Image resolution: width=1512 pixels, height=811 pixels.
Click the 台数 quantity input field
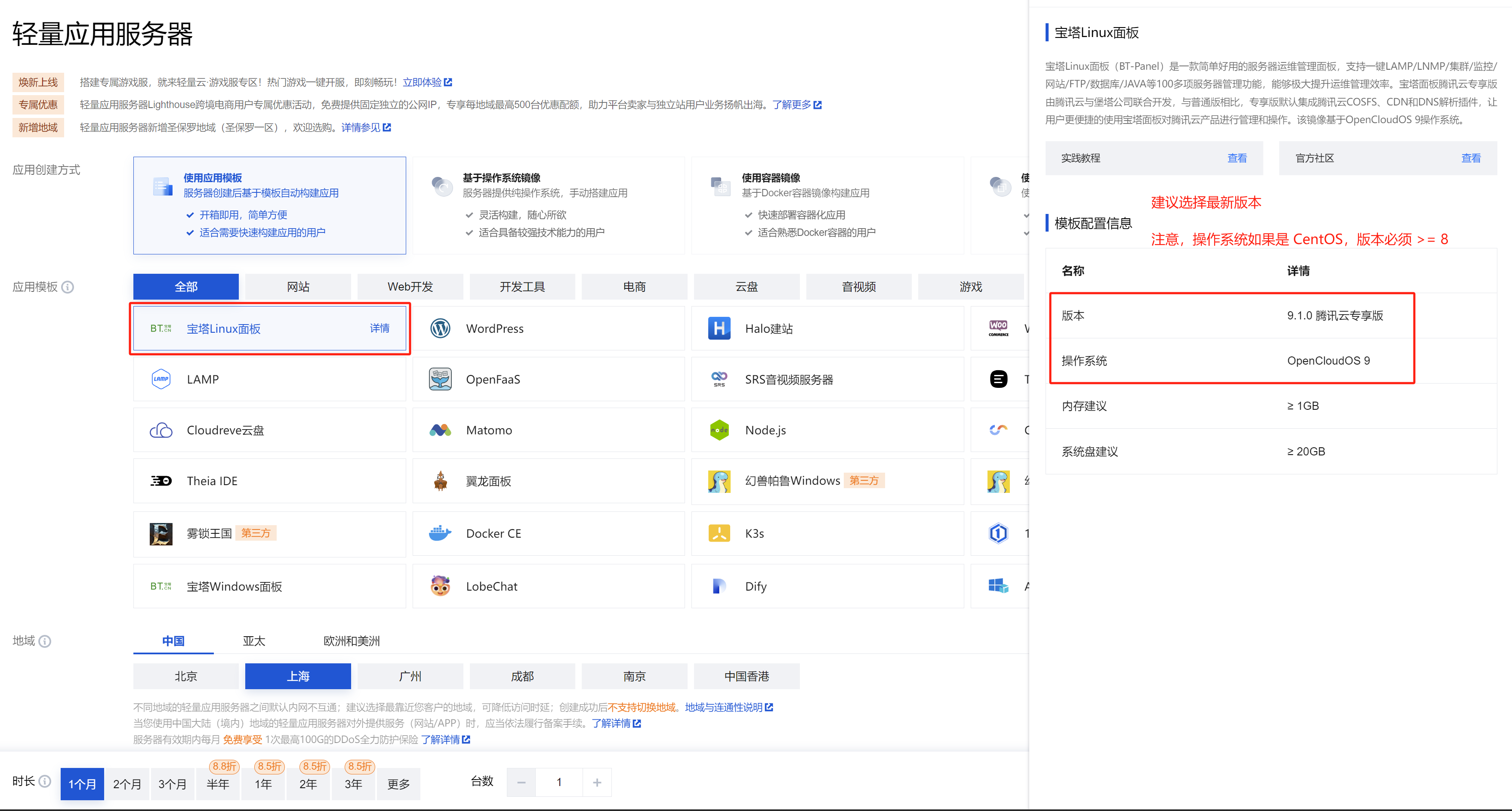[x=559, y=782]
